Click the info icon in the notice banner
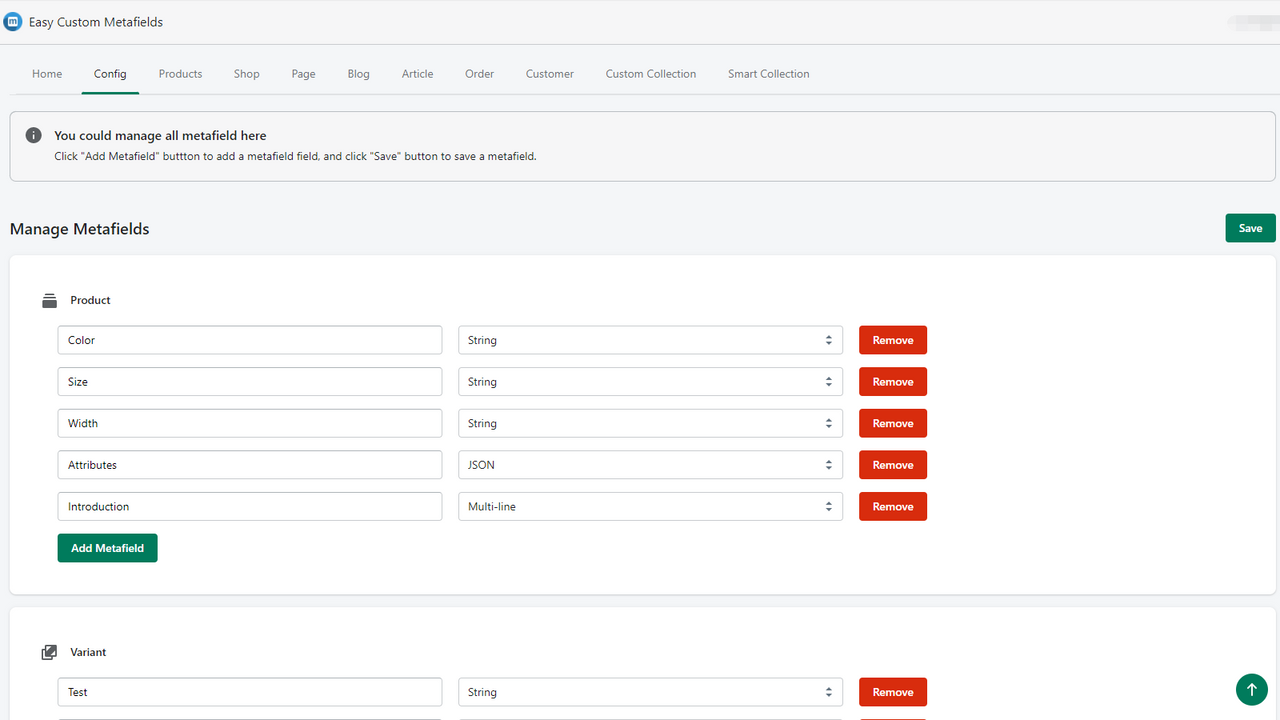1280x720 pixels. (34, 135)
